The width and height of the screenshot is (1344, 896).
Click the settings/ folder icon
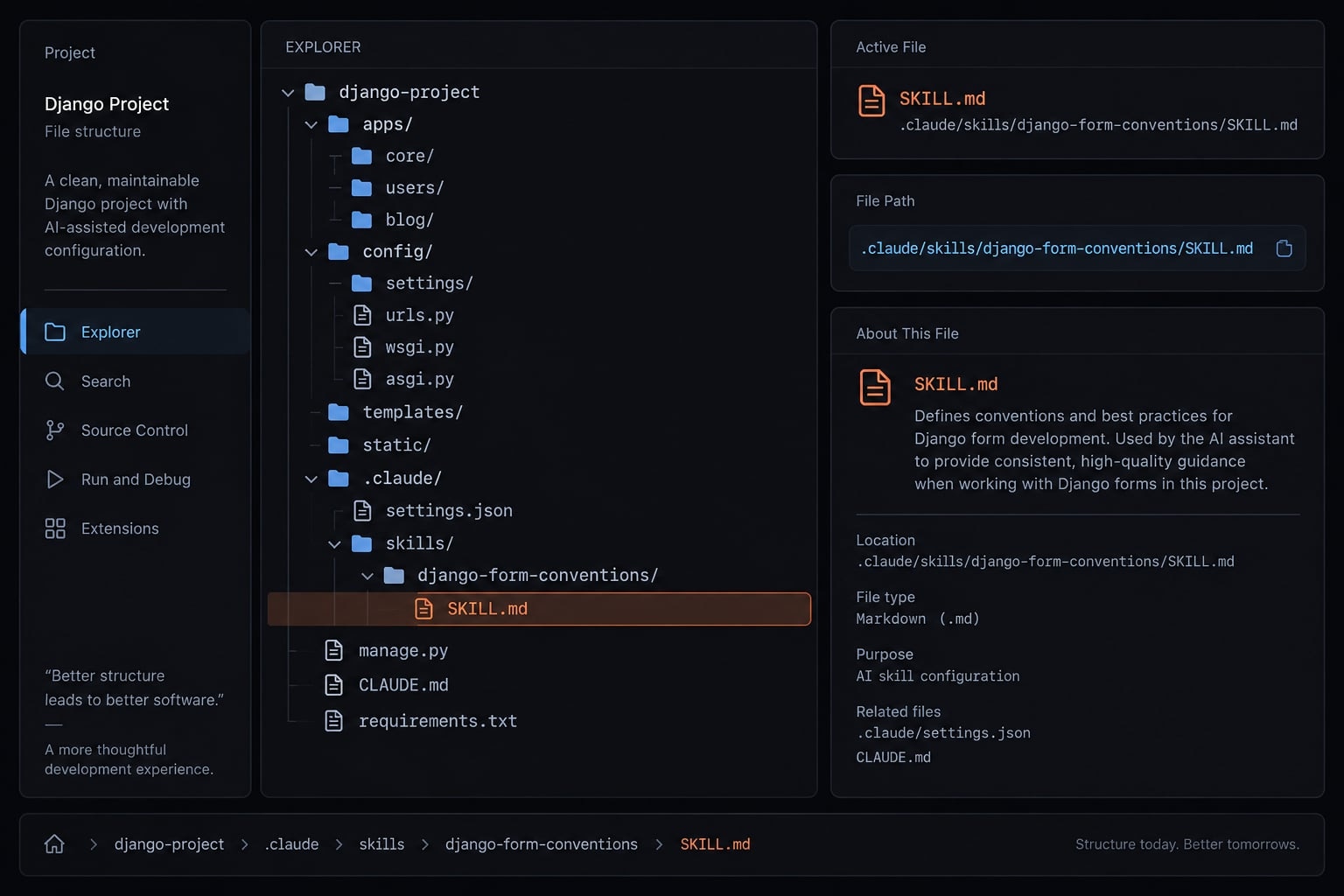click(361, 283)
